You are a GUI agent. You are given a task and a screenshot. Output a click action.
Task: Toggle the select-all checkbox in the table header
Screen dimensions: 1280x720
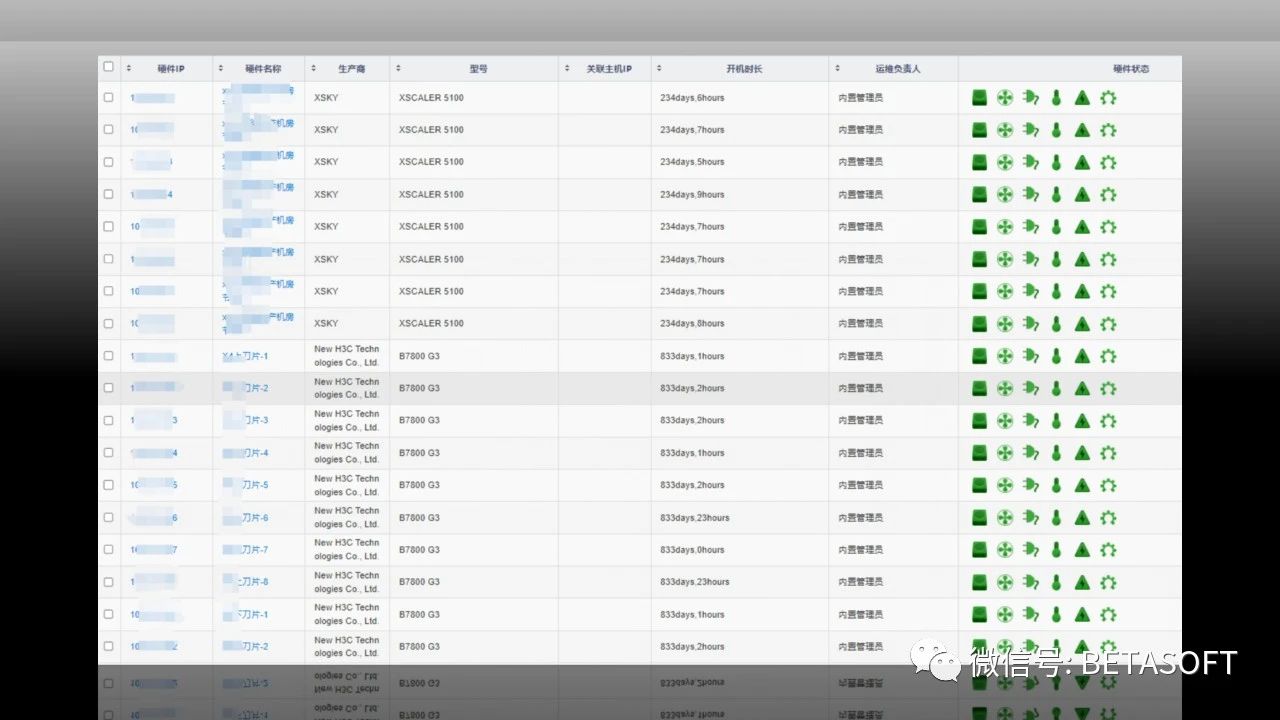tap(108, 67)
